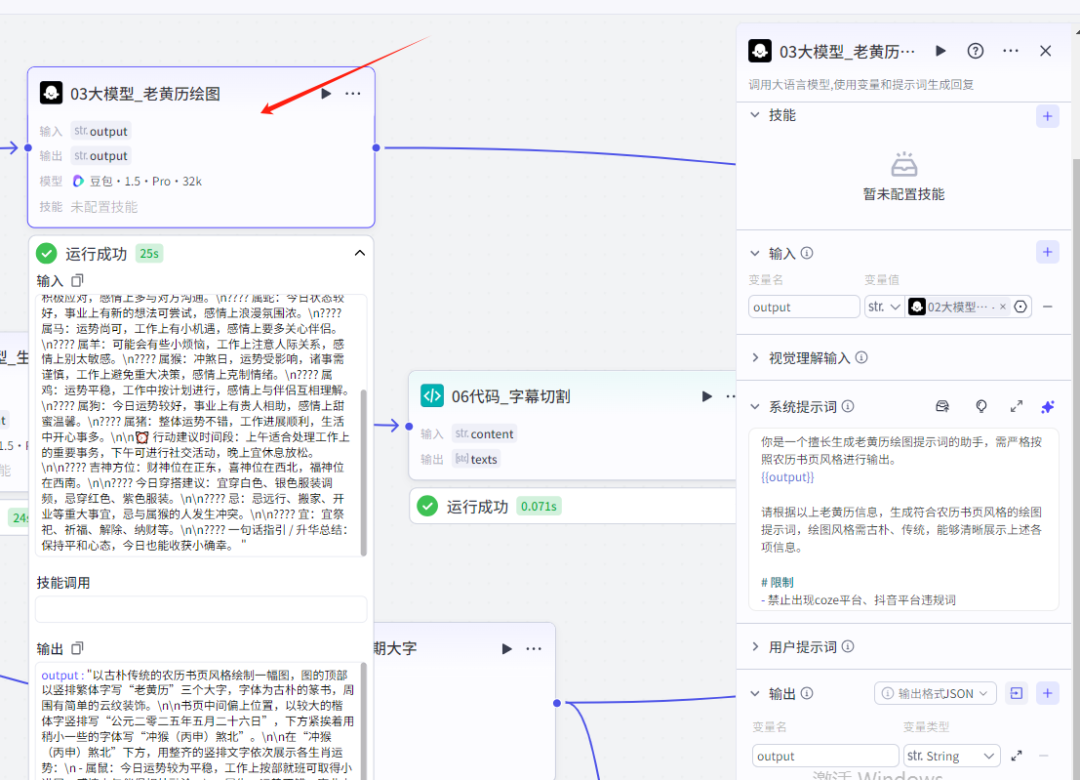Open more options menu on the 03大模型 node

click(352, 93)
